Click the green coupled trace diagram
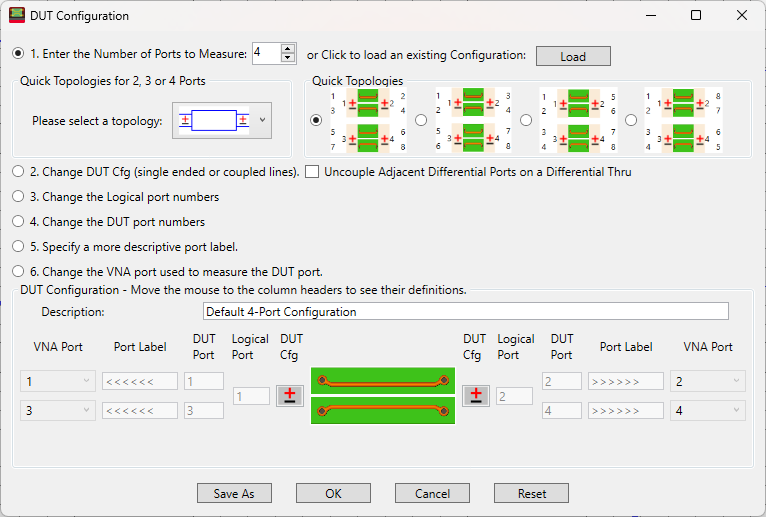 (383, 395)
